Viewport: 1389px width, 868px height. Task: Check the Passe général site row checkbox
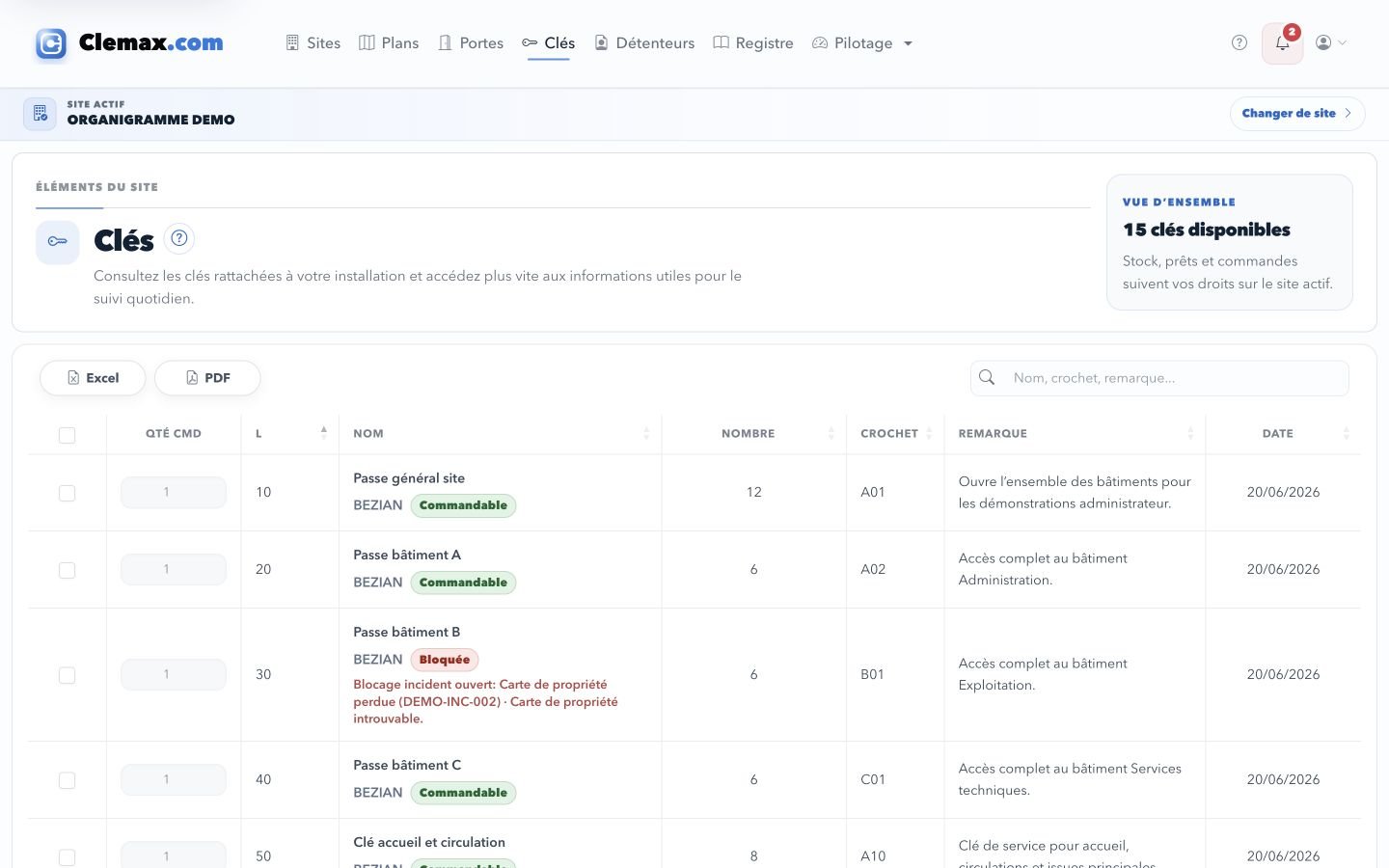67,493
